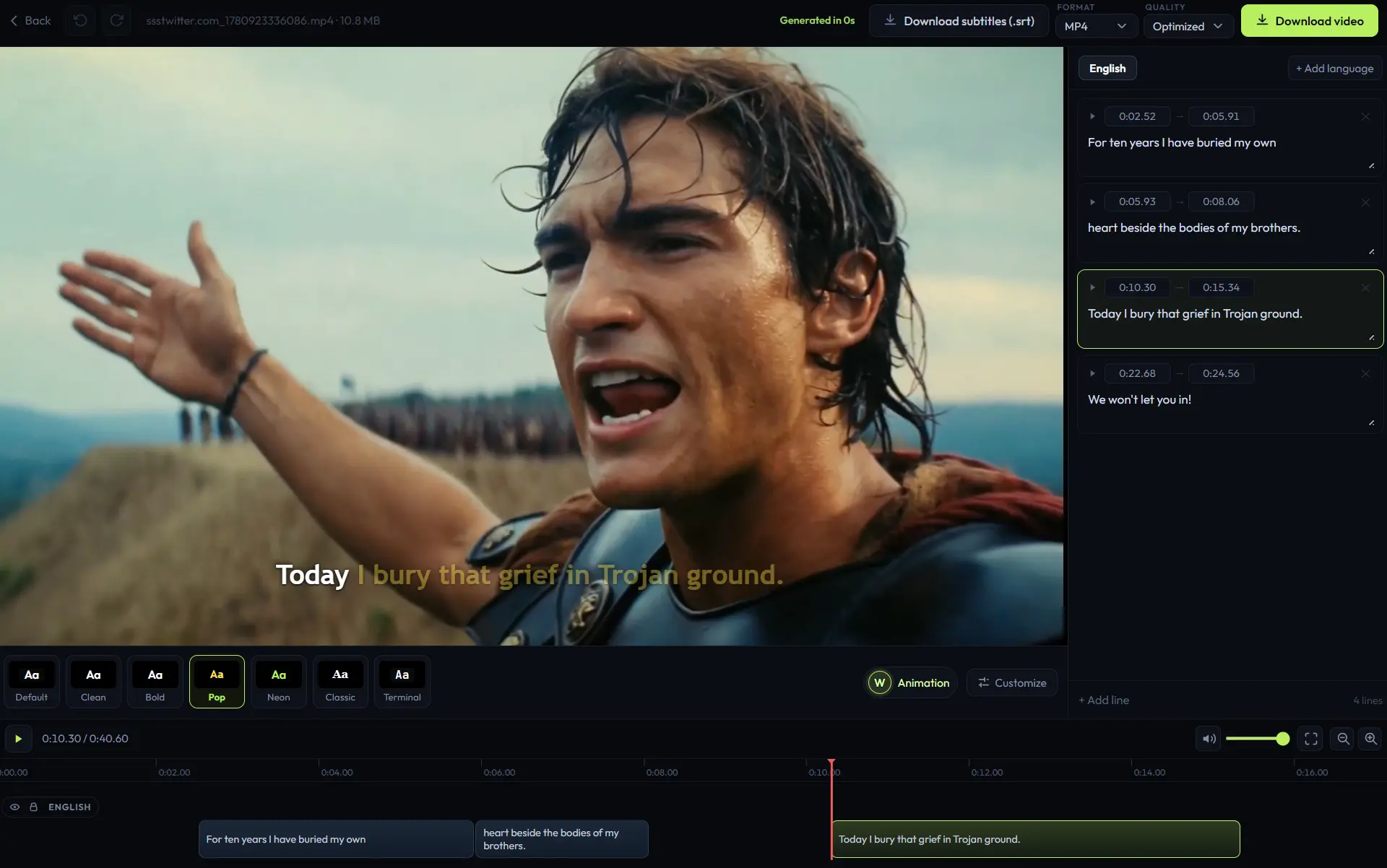Lock the English subtitle track
The image size is (1387, 868).
tap(33, 807)
